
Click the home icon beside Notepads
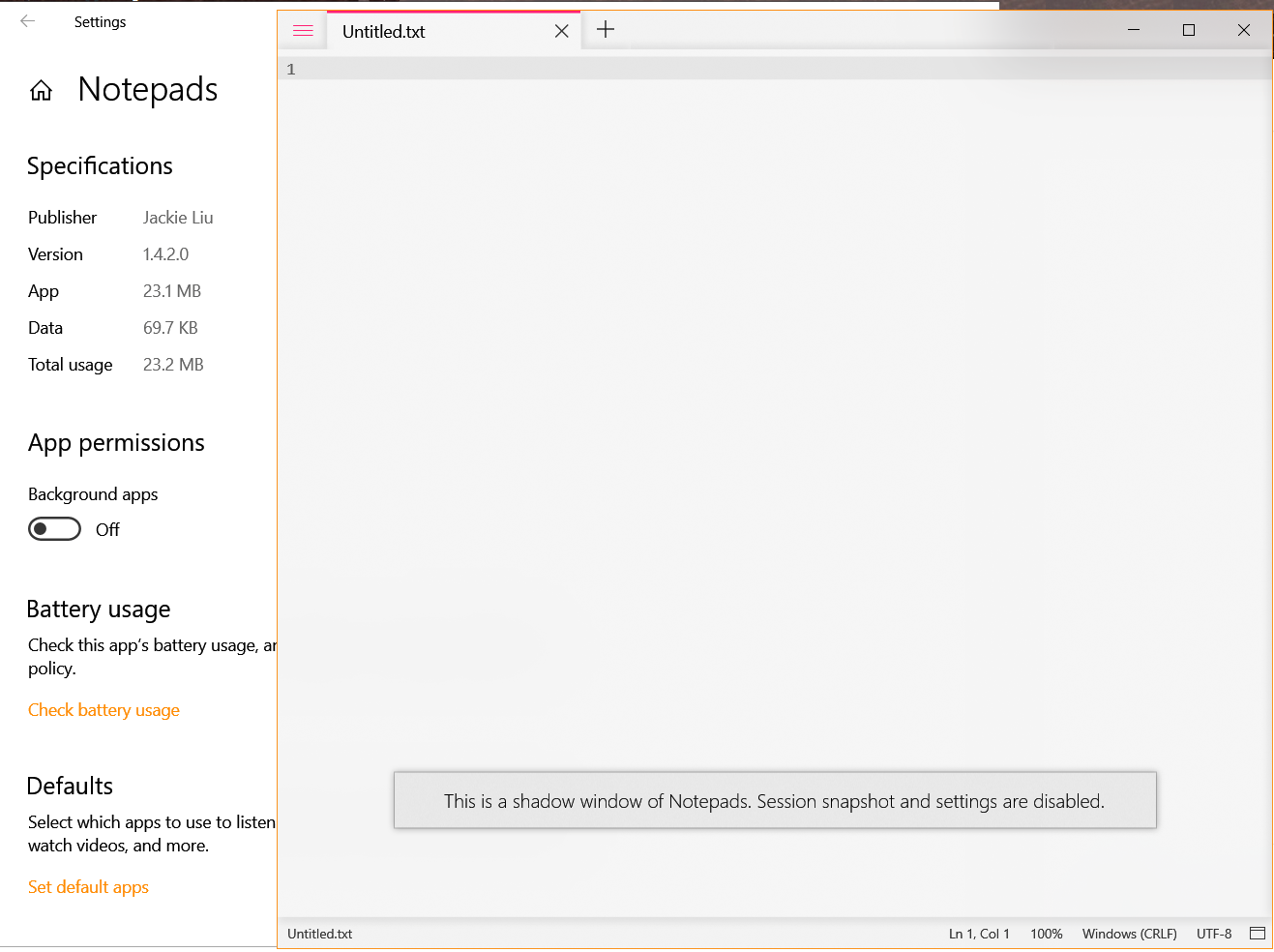point(41,89)
